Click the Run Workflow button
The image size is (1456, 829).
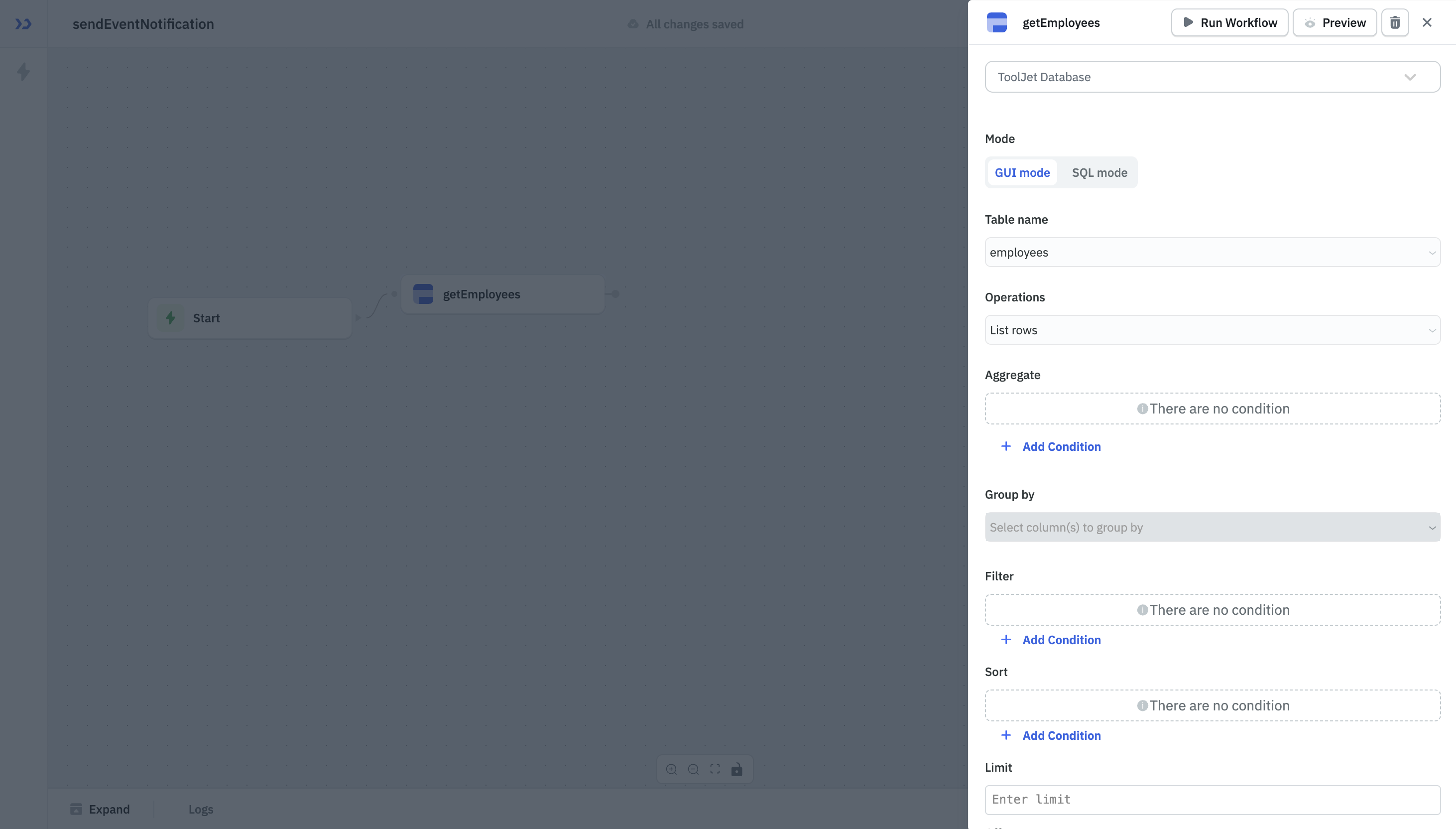click(1229, 22)
